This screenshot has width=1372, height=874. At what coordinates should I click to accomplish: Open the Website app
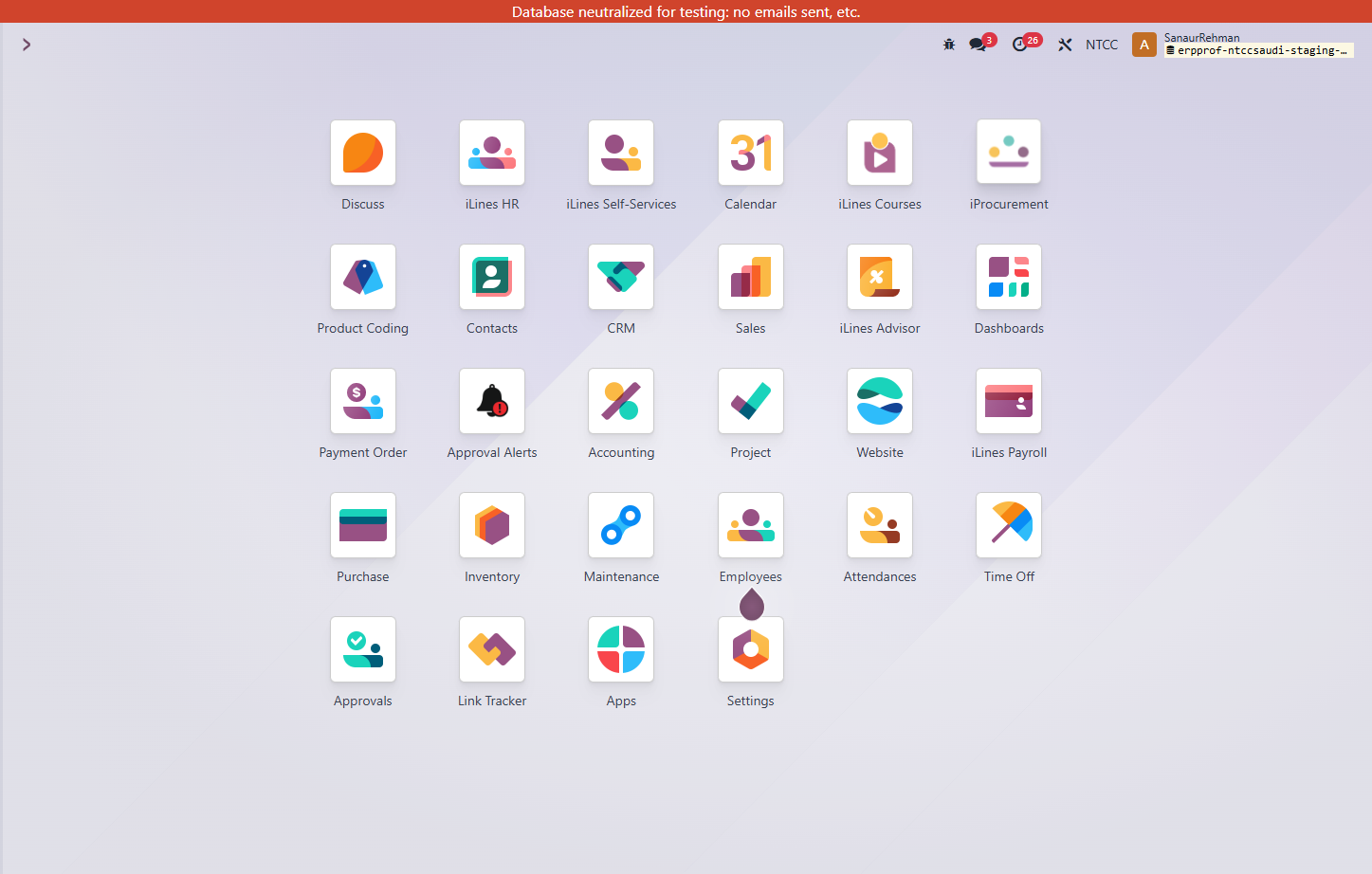[x=880, y=401]
